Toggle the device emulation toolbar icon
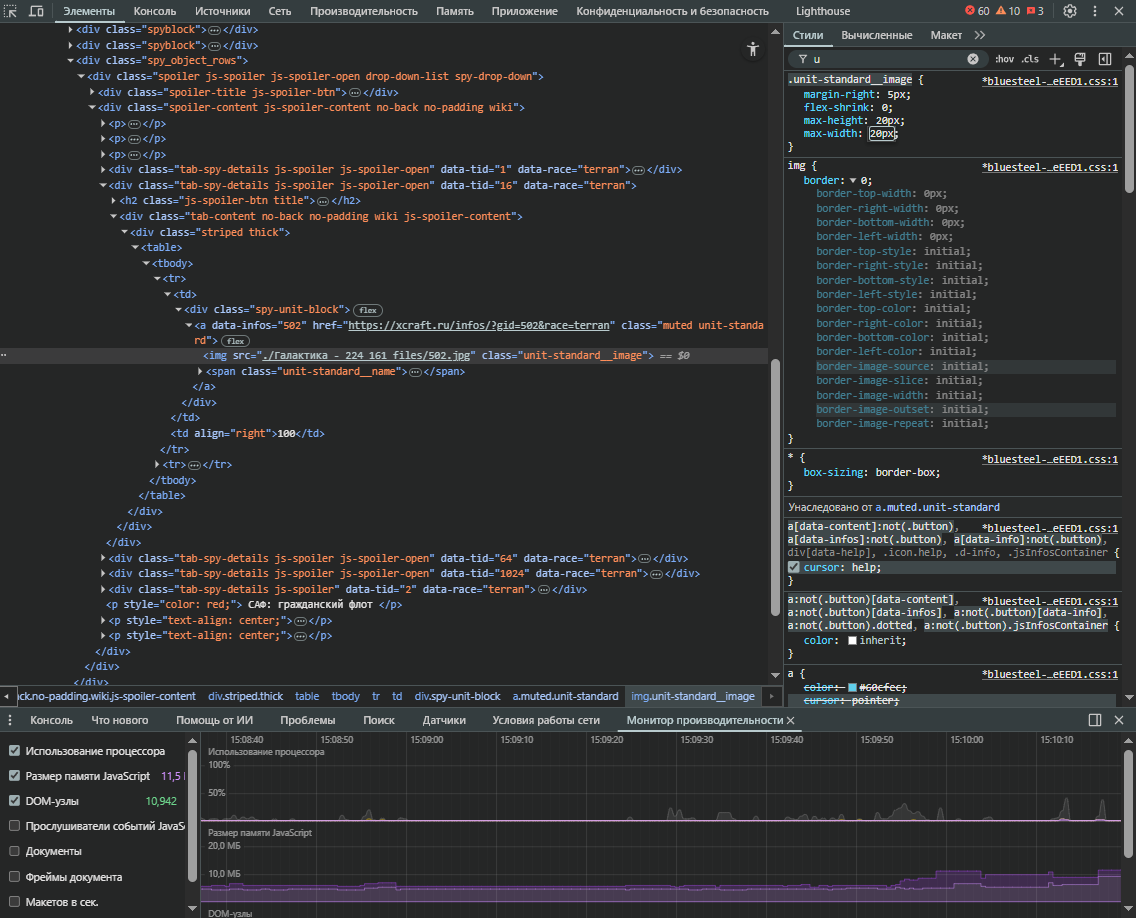 click(36, 11)
